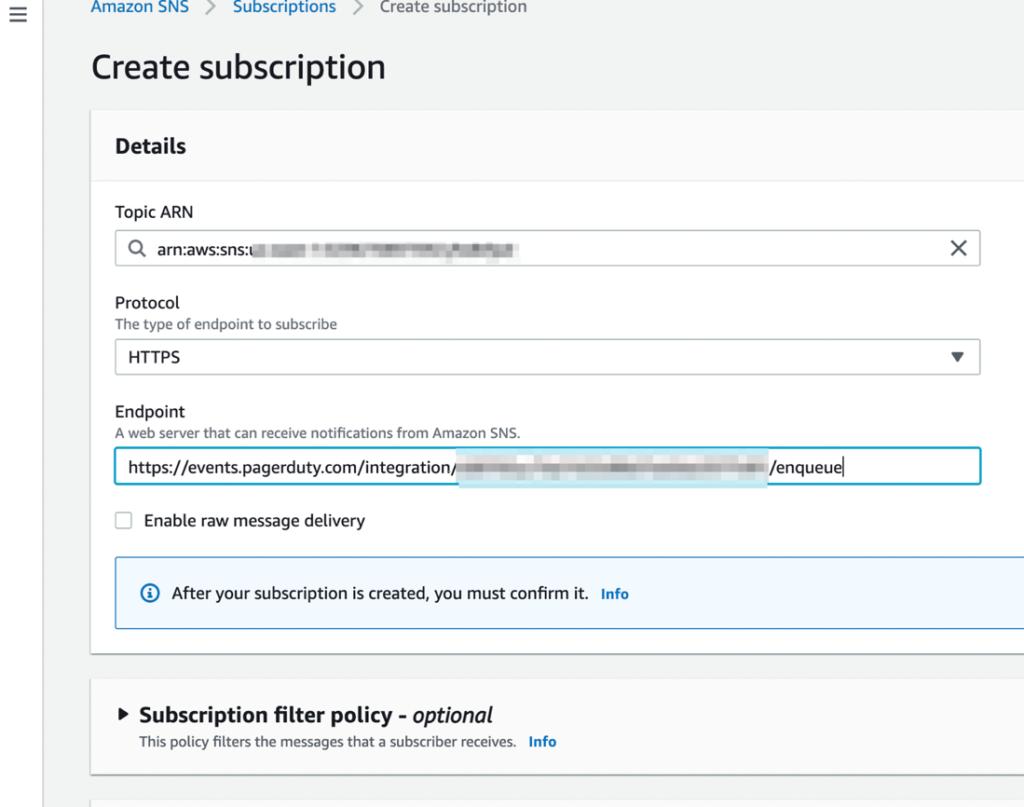The image size is (1024, 807).
Task: Click the Info link about subscription confirmation
Action: coord(614,593)
